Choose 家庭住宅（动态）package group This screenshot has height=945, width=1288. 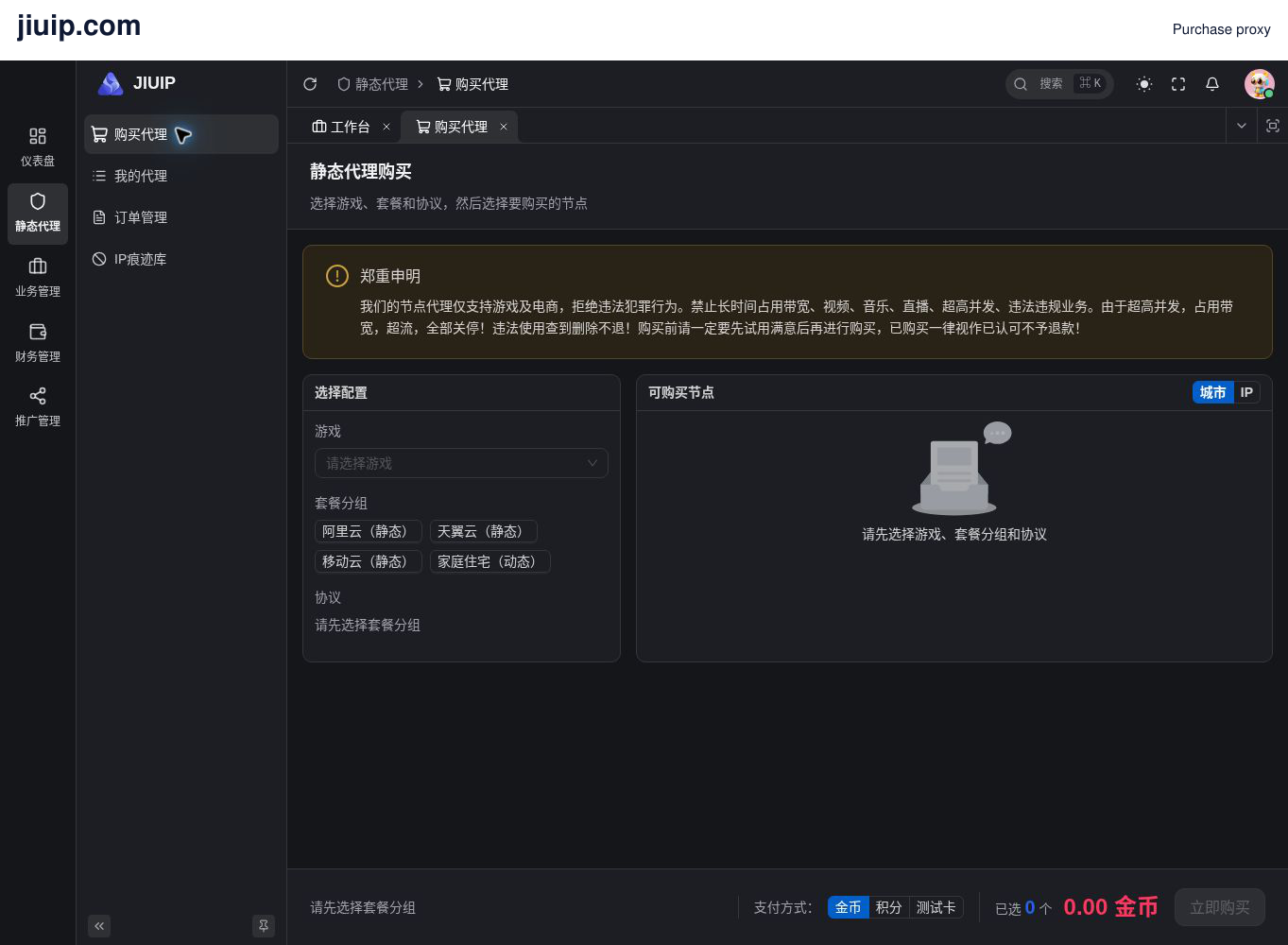tap(490, 561)
